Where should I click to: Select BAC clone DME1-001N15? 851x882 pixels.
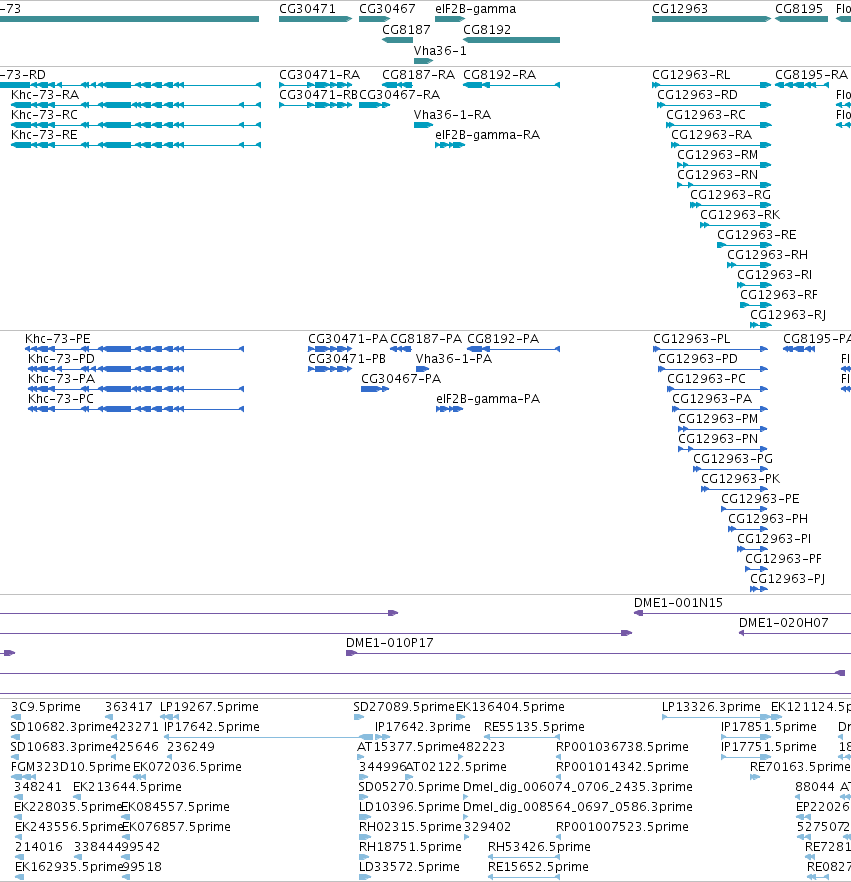click(678, 603)
